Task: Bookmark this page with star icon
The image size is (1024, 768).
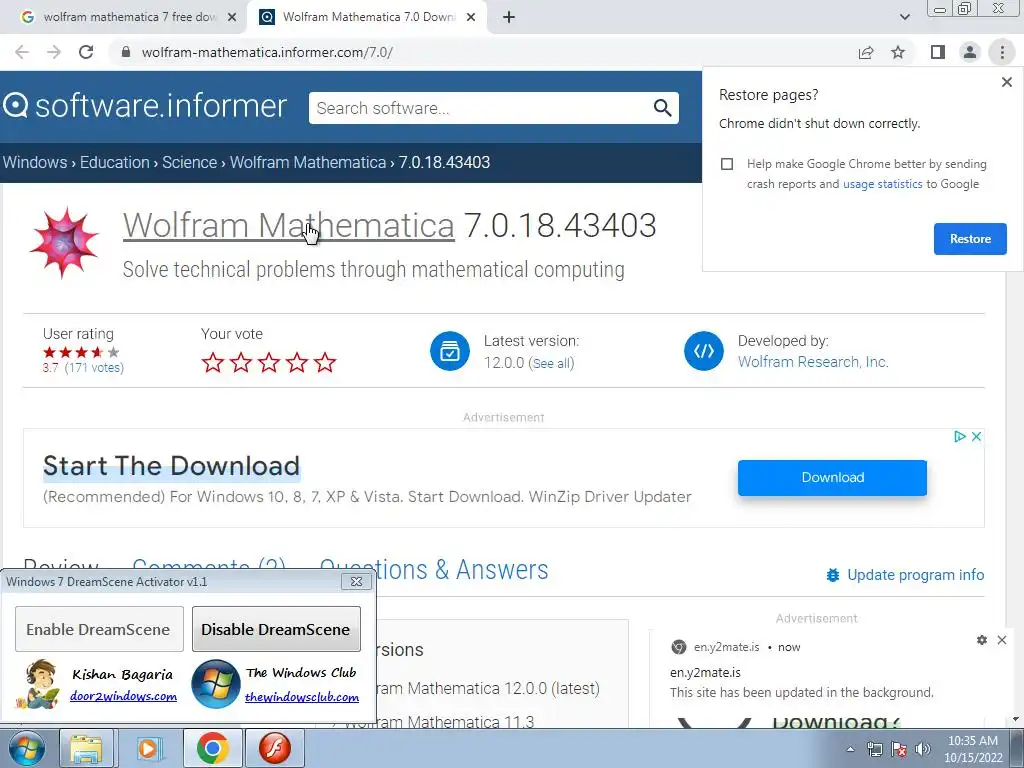Action: 899,52
